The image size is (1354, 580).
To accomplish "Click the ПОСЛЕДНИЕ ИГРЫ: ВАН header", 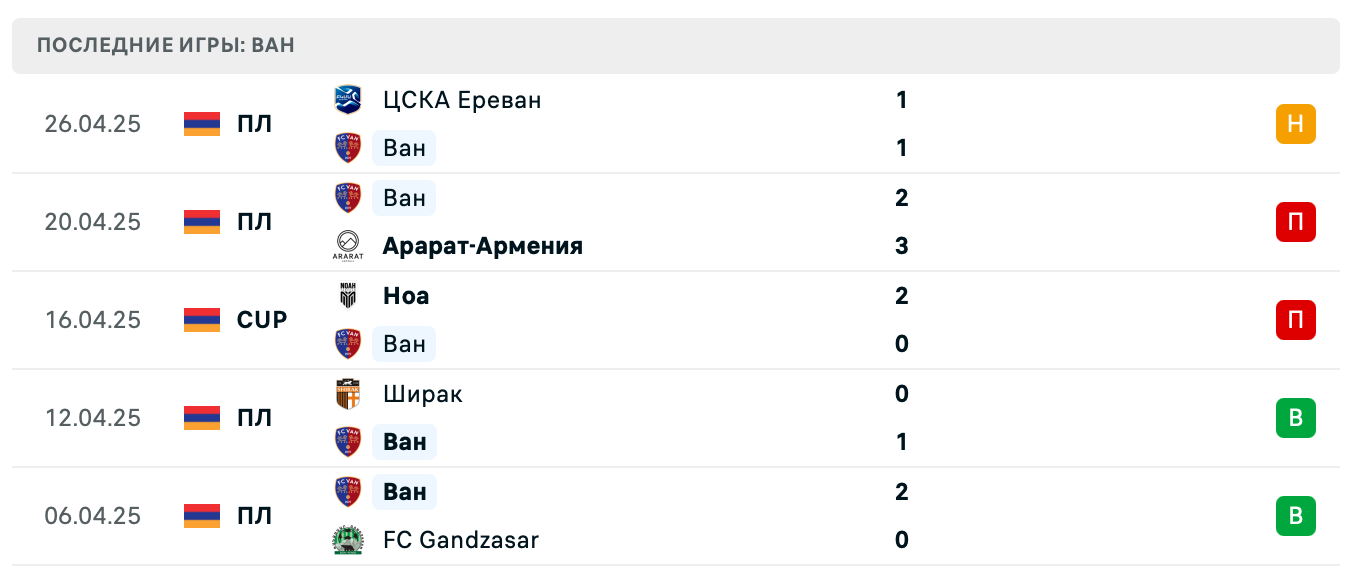I will pos(166,45).
